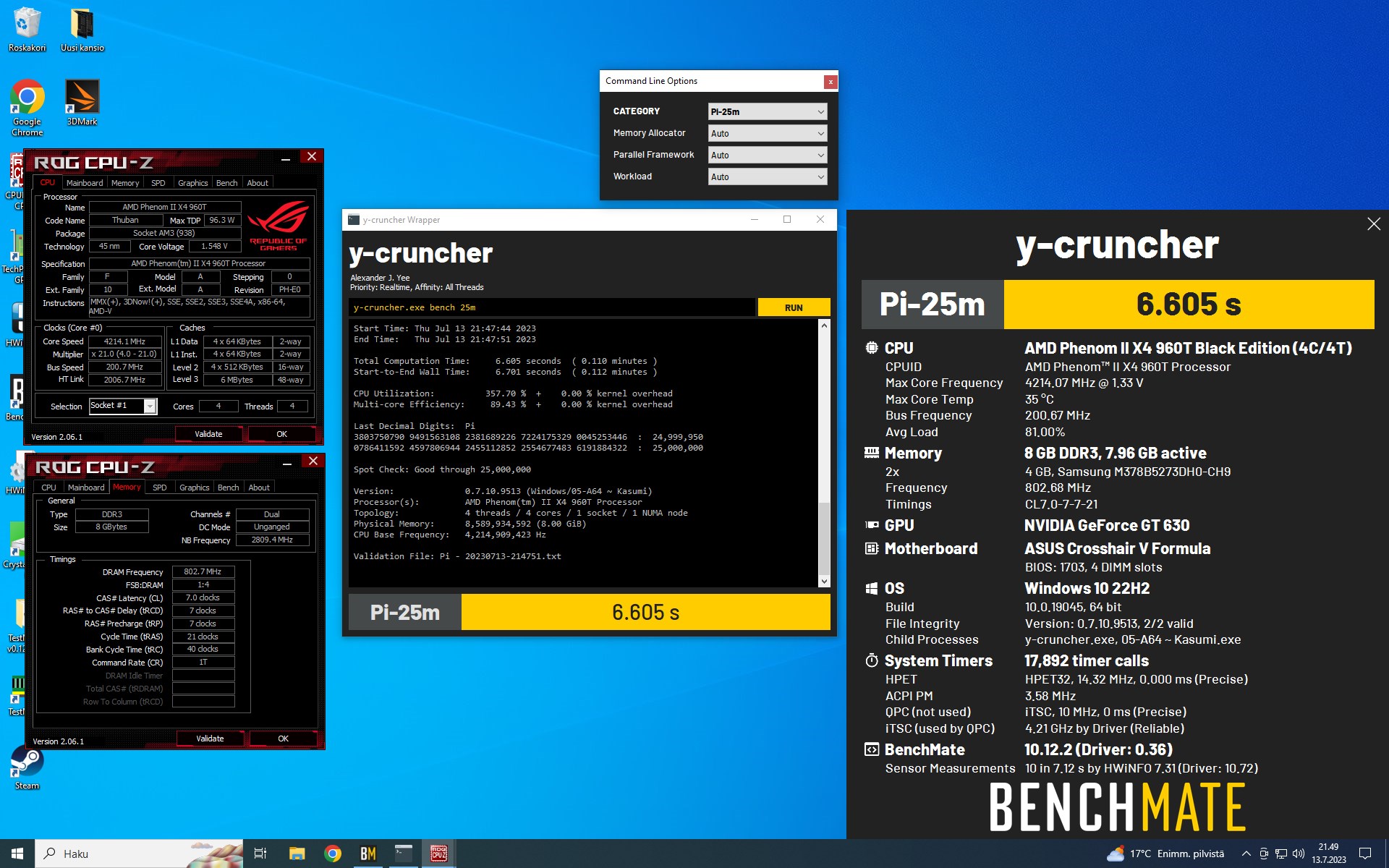This screenshot has width=1389, height=868.
Task: Click the DRAM Frequency 802.7 MHz value
Action: (203, 571)
